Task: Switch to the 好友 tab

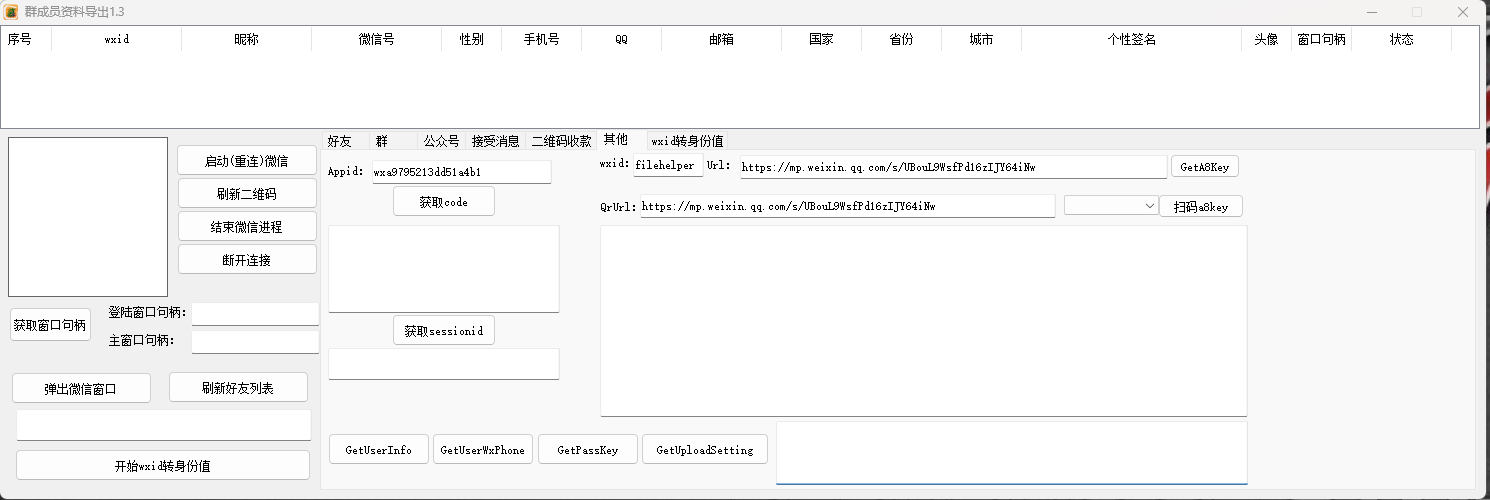Action: (340, 141)
